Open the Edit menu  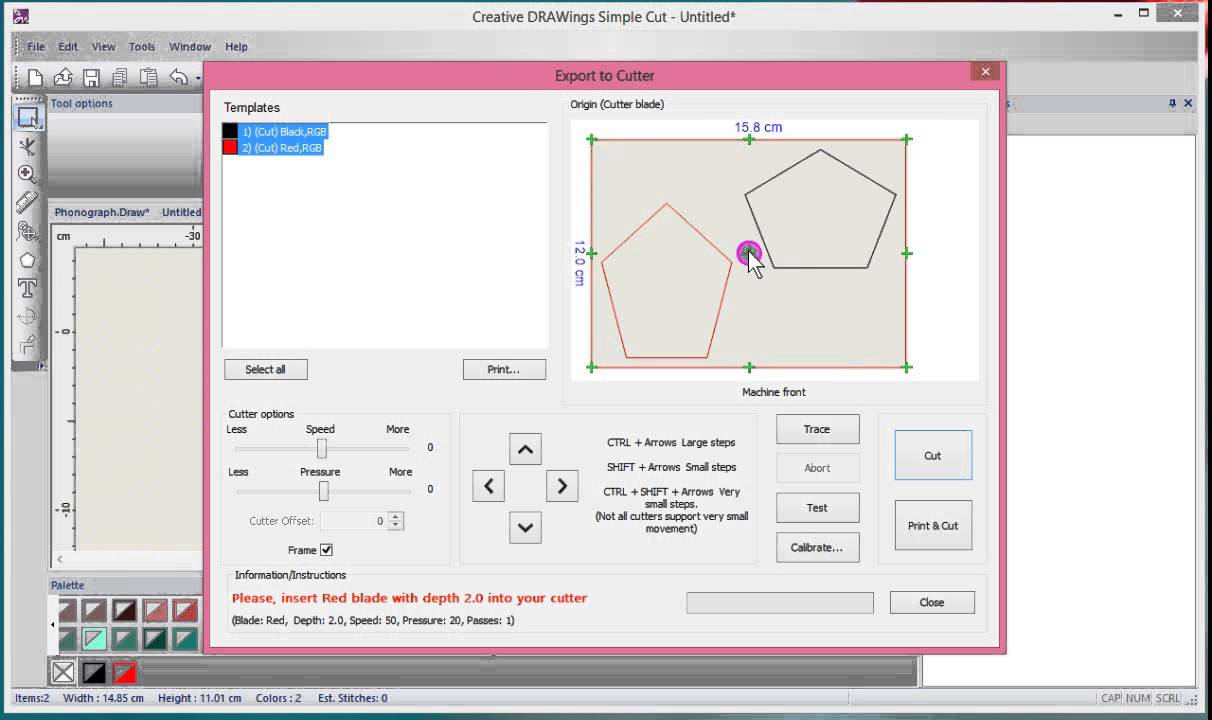[68, 47]
